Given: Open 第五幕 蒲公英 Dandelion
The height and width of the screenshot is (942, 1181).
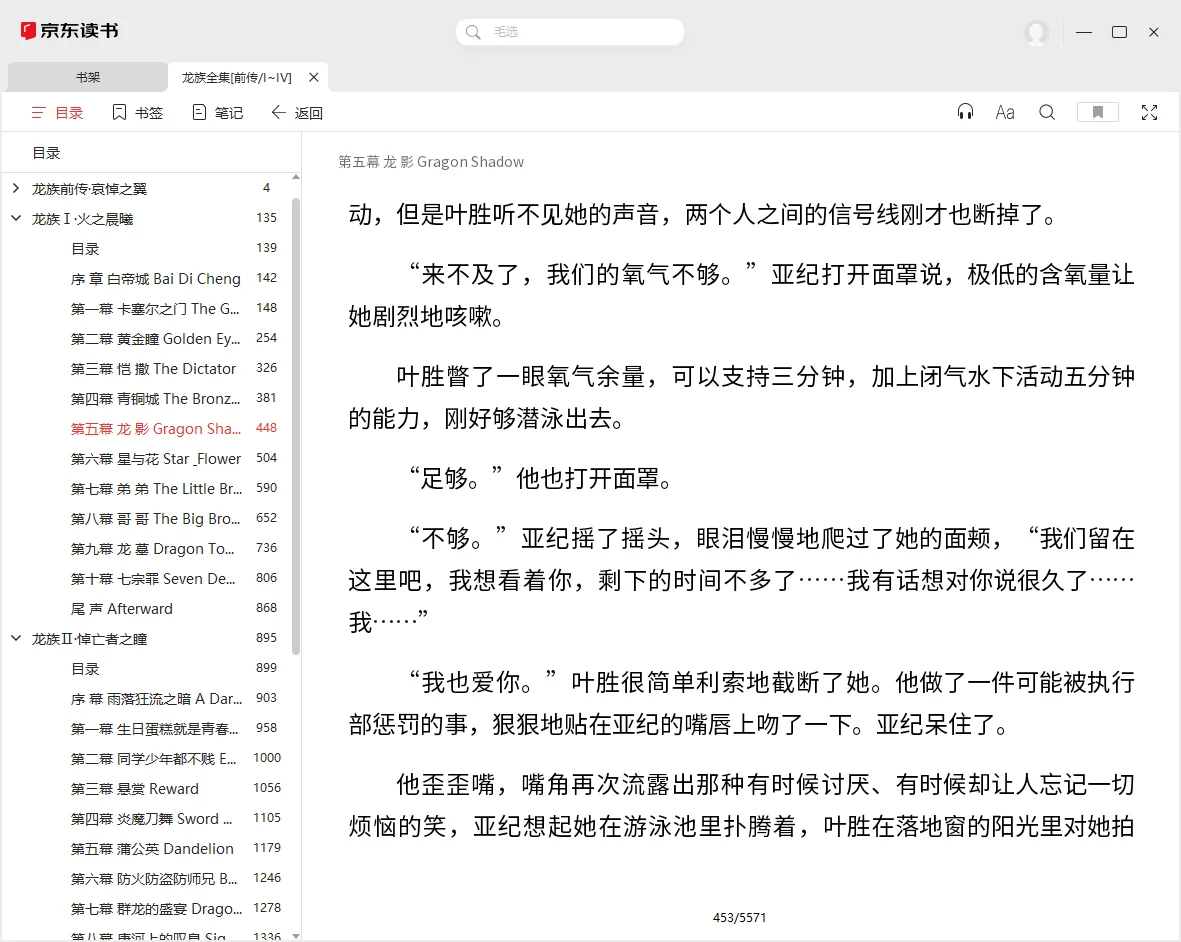Looking at the screenshot, I should click(152, 849).
